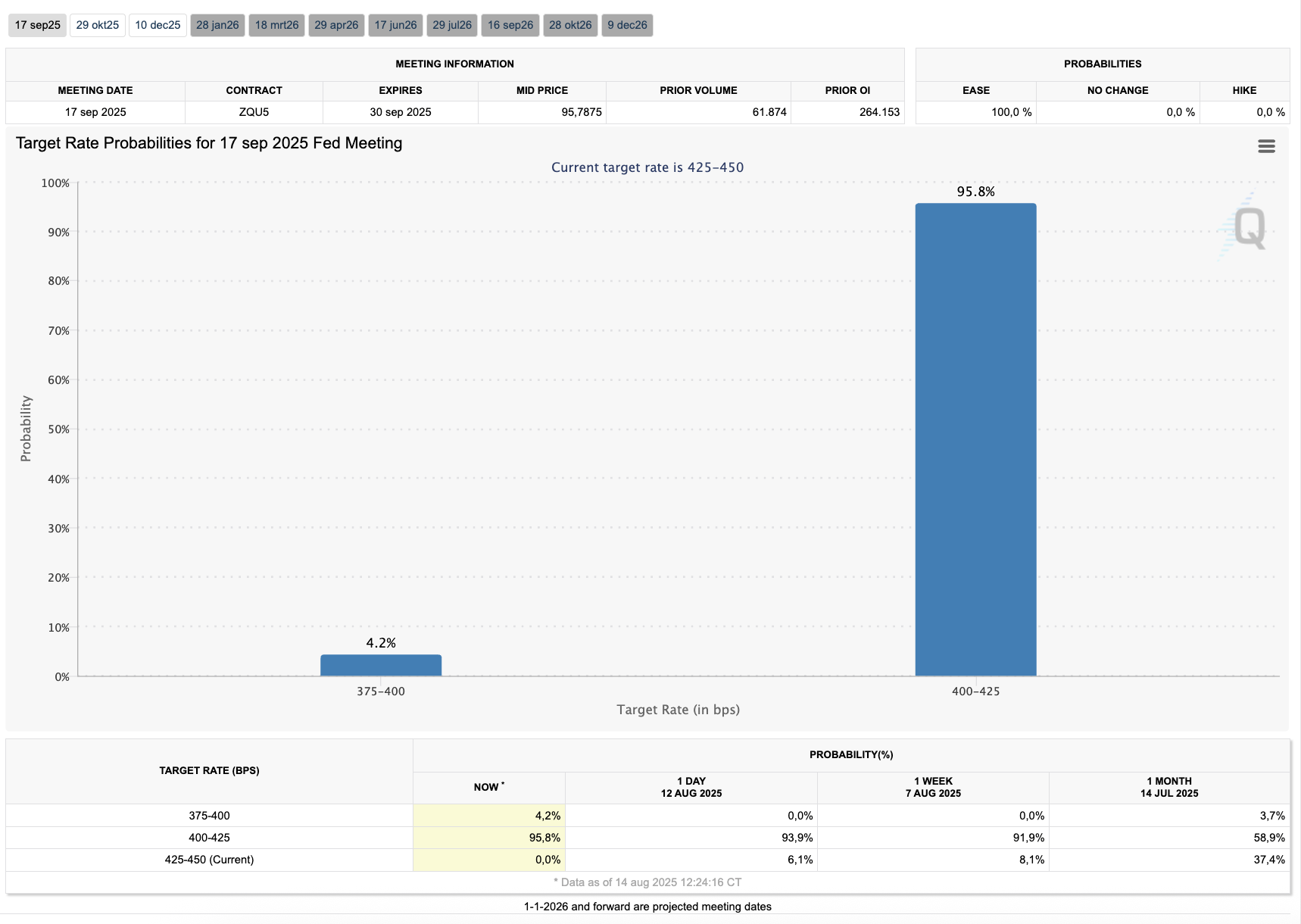Select the 17 sep25 meeting tab

click(x=38, y=25)
